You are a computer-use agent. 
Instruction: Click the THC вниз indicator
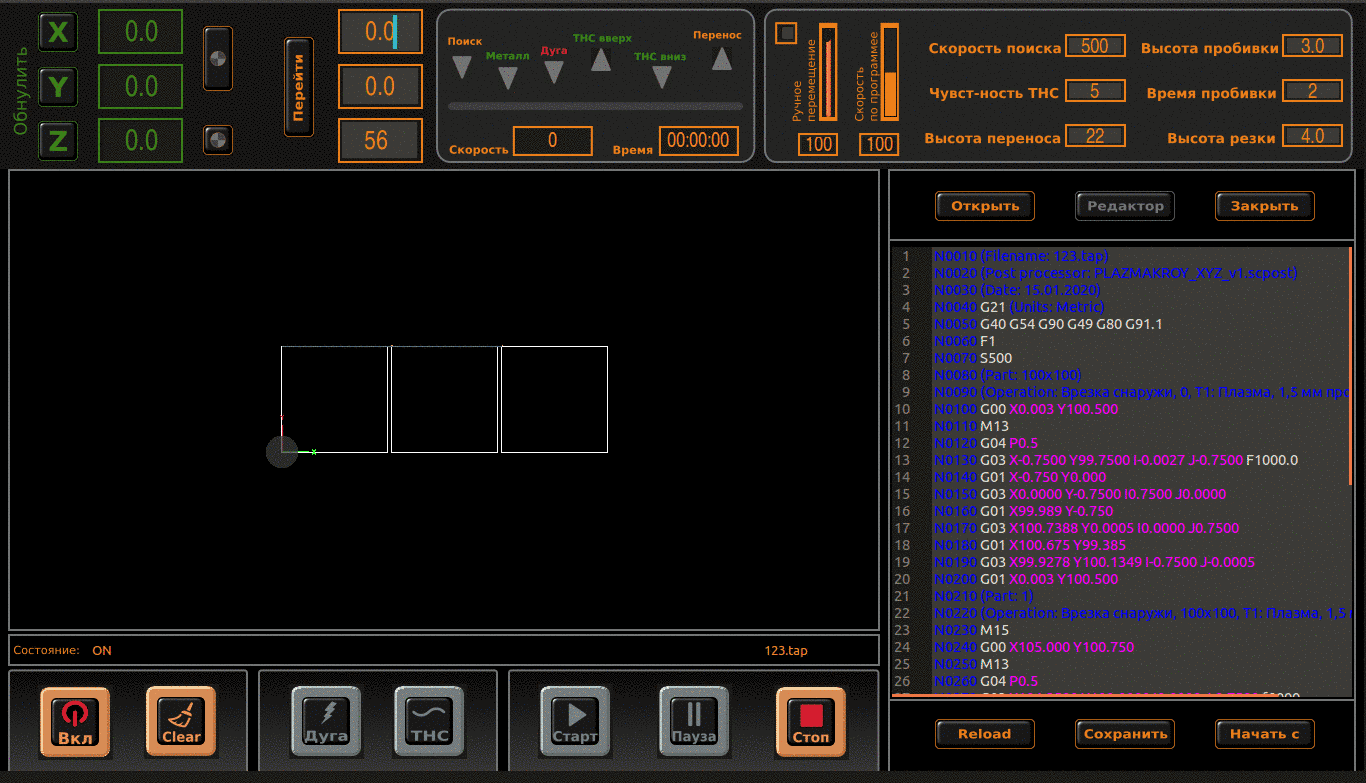[x=660, y=77]
